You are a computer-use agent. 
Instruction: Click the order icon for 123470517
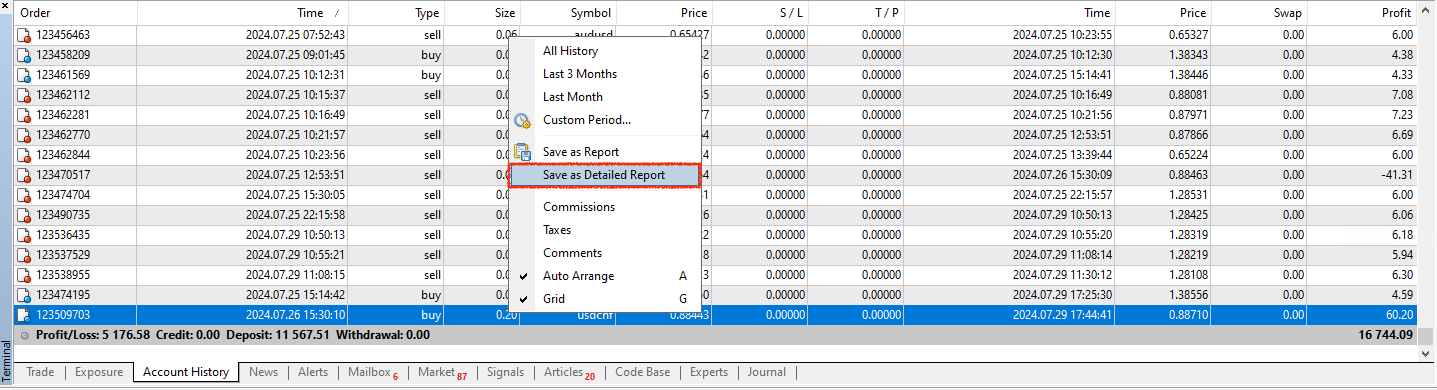[23, 175]
